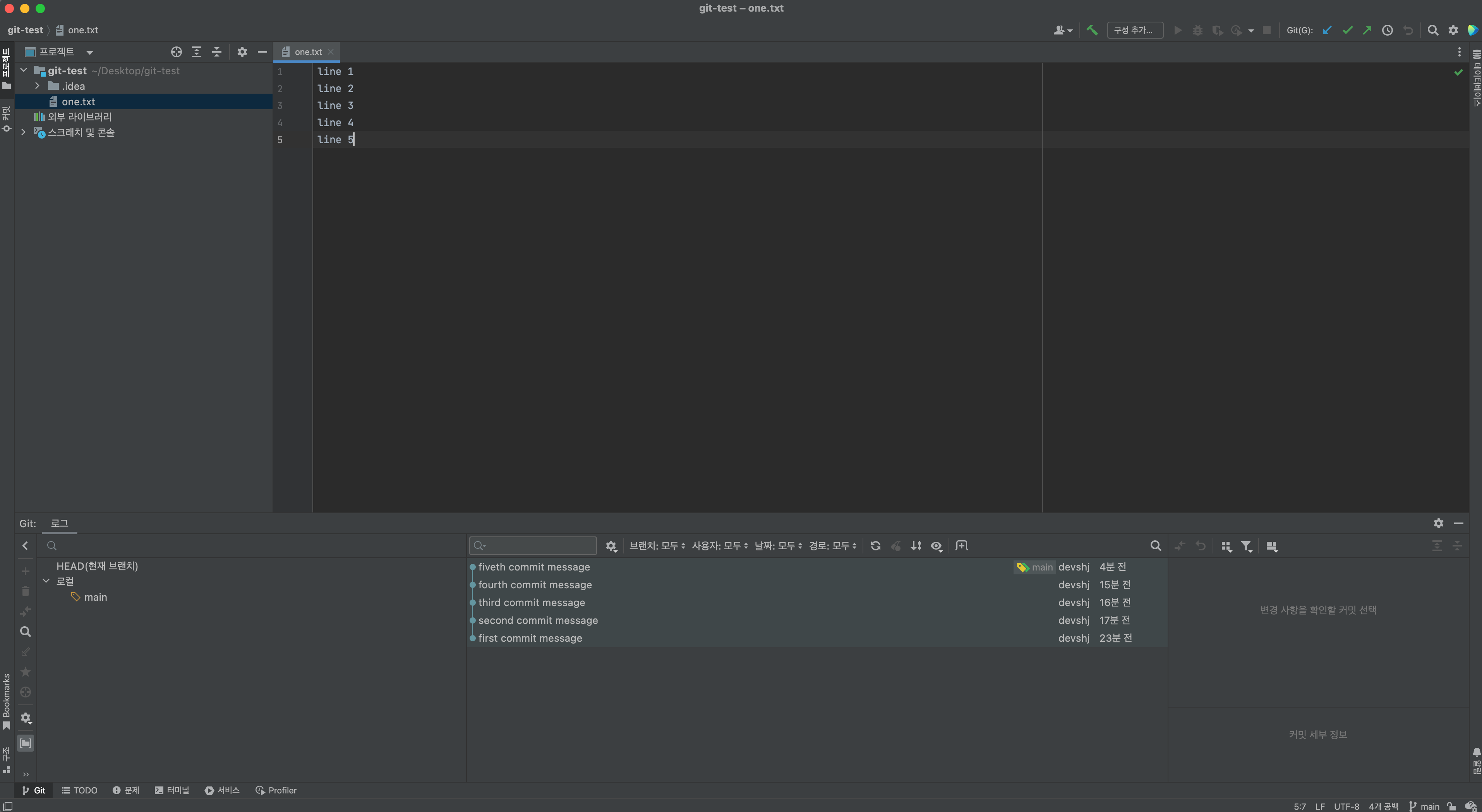Click the UTF-8 encoding in status bar
The width and height of the screenshot is (1482, 812).
tap(1346, 806)
